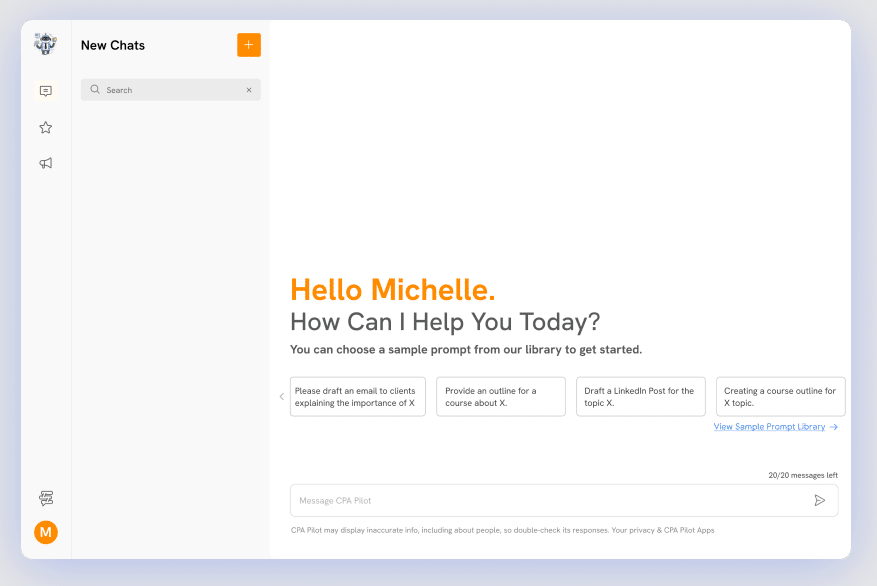Clear the chat search with the X
877x586 pixels.
(249, 90)
